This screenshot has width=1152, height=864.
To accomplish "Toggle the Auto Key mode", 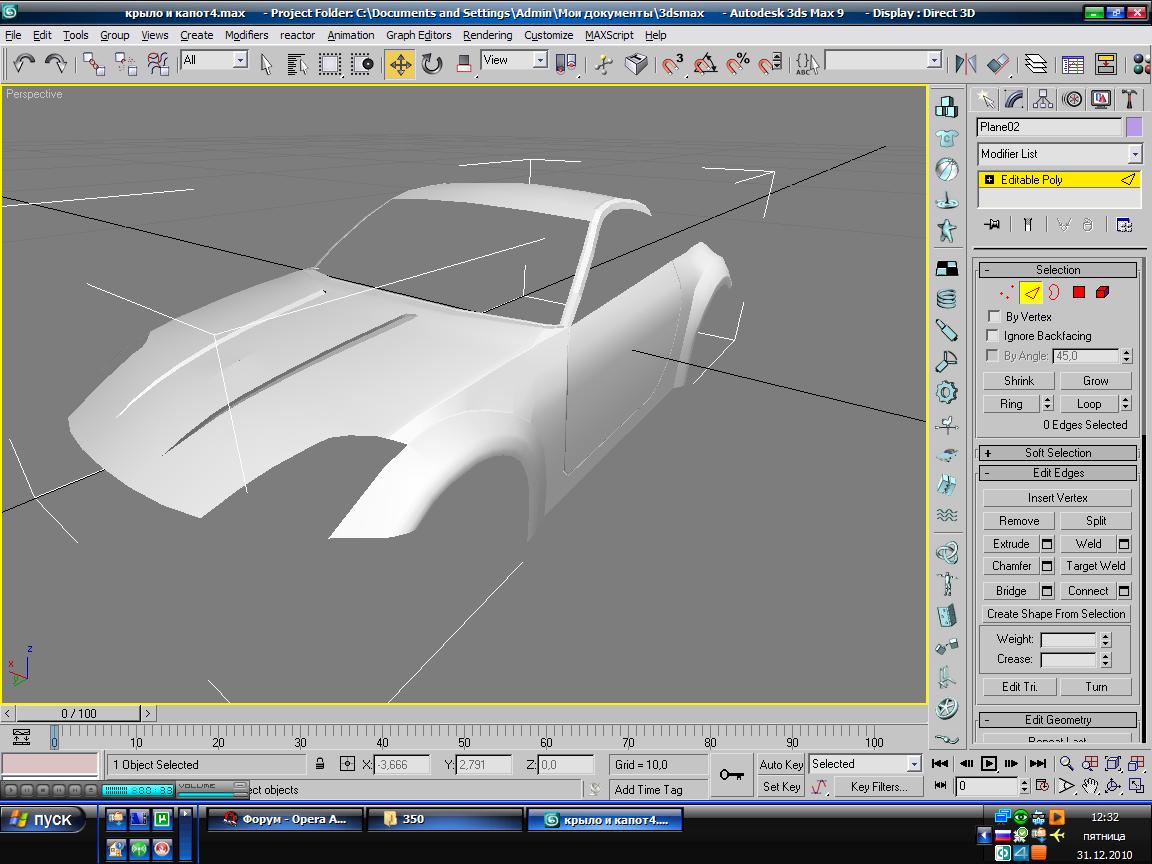I will (x=781, y=764).
